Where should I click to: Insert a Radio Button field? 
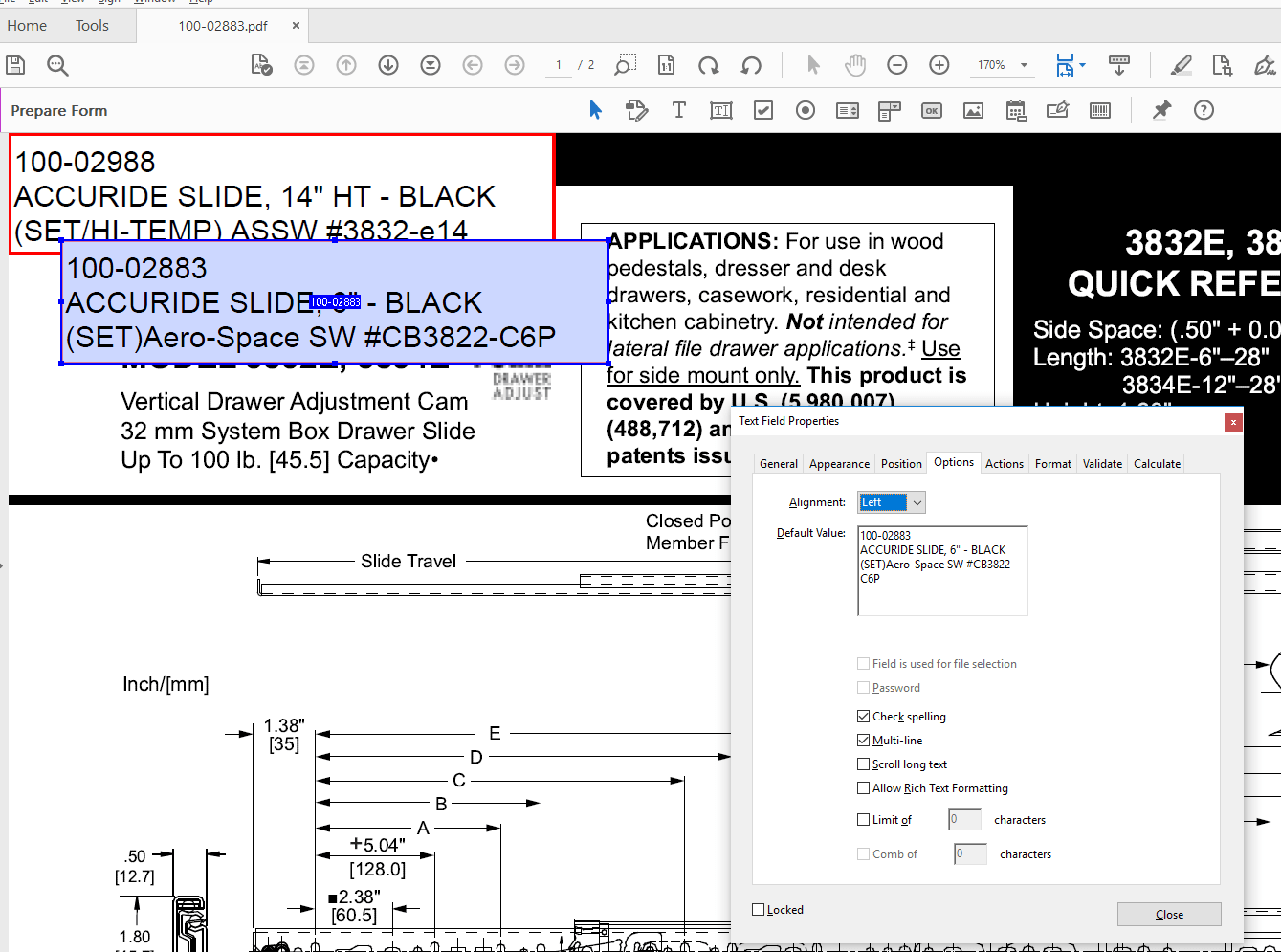click(805, 110)
